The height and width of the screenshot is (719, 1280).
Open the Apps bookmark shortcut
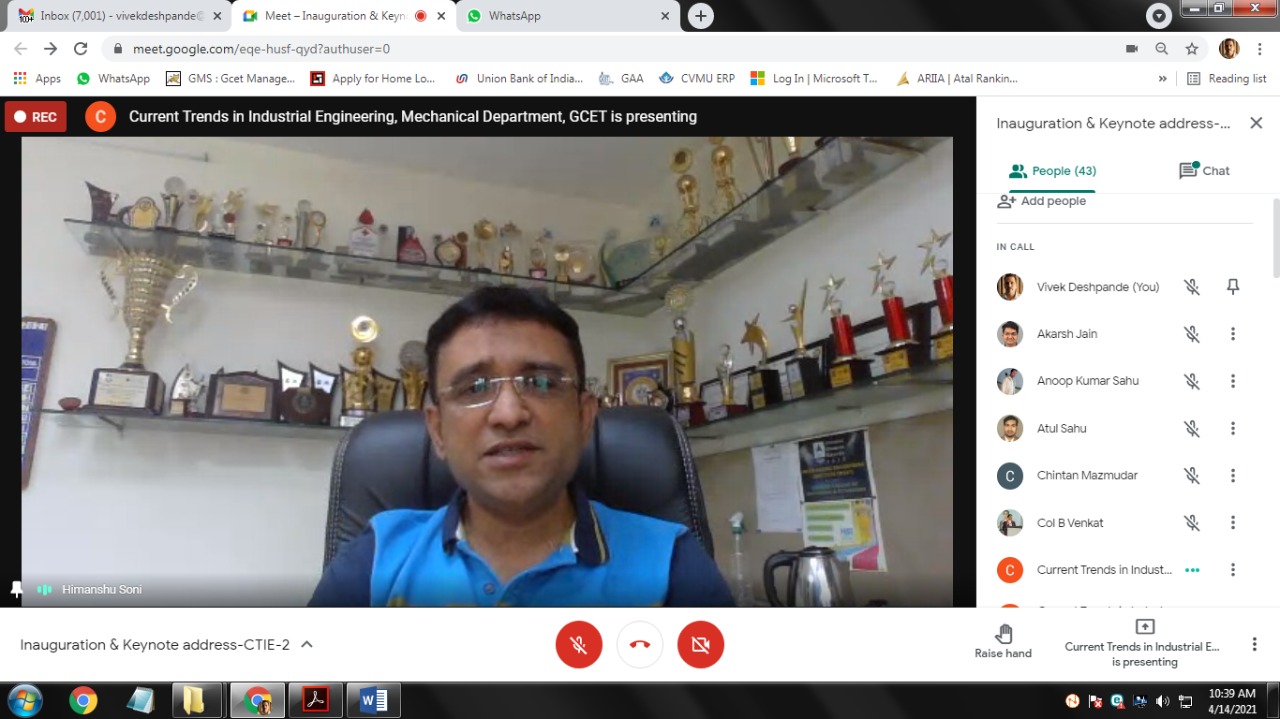pyautogui.click(x=37, y=78)
